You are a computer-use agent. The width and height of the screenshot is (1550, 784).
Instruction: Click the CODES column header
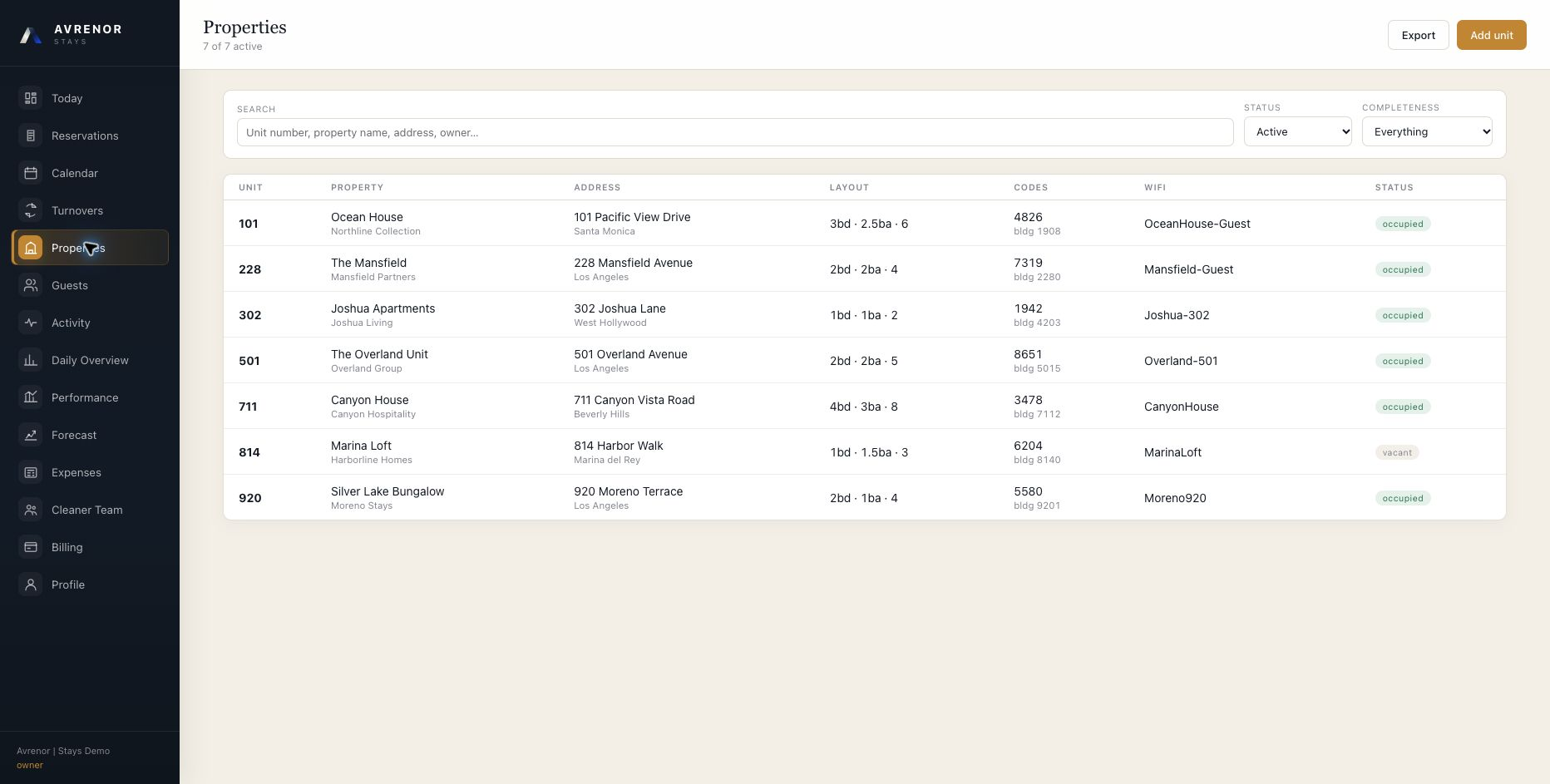pyautogui.click(x=1031, y=187)
